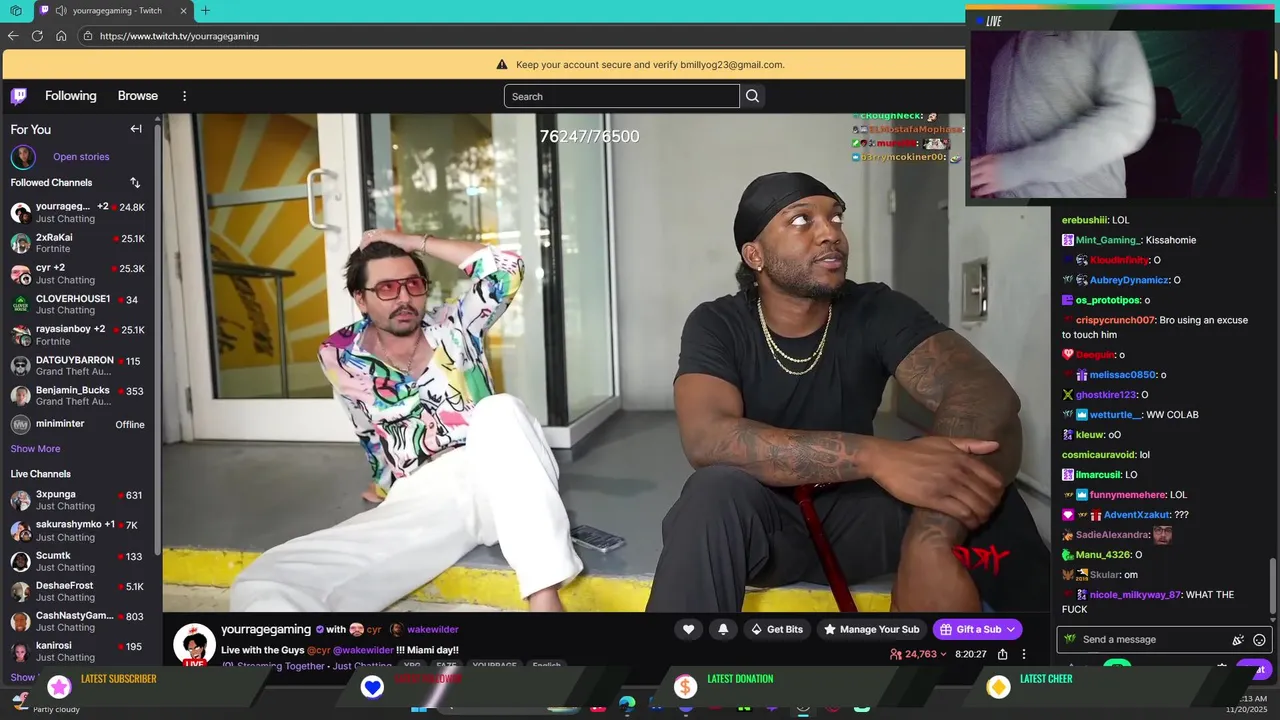1280x720 pixels.
Task: Open the three-dot menu beside Browse
Action: 184,96
